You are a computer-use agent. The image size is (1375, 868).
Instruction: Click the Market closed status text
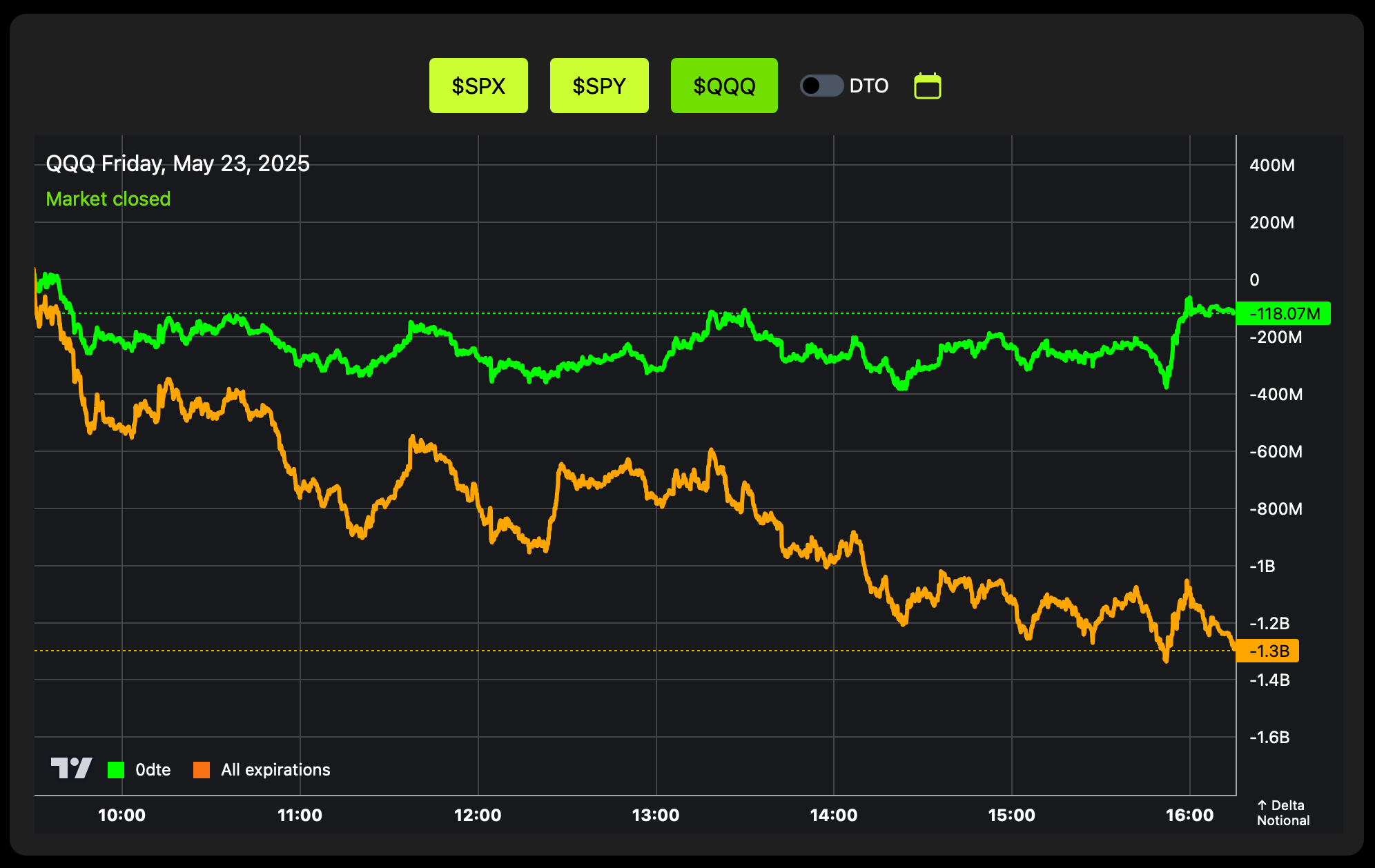click(x=108, y=199)
